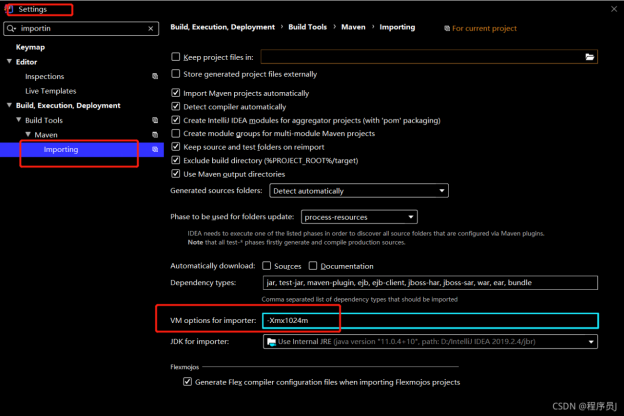Click the project-level icon beside Inspections
The width and height of the screenshot is (624, 416).
(x=155, y=76)
